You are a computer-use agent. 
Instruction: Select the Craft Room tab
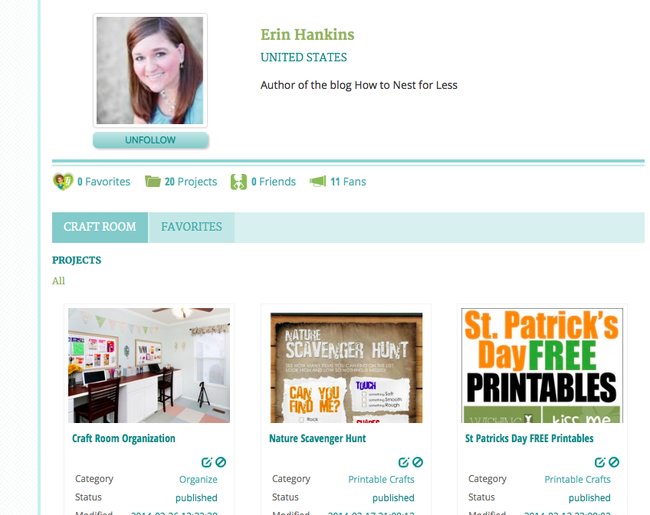pyautogui.click(x=100, y=227)
